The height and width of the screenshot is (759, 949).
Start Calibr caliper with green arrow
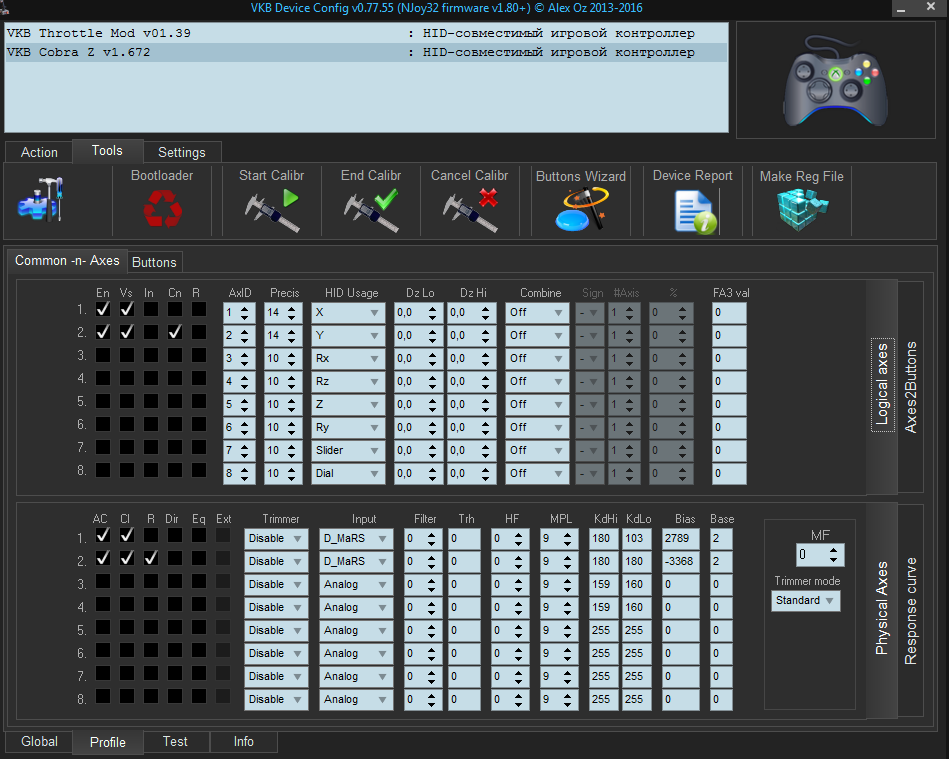coord(272,210)
